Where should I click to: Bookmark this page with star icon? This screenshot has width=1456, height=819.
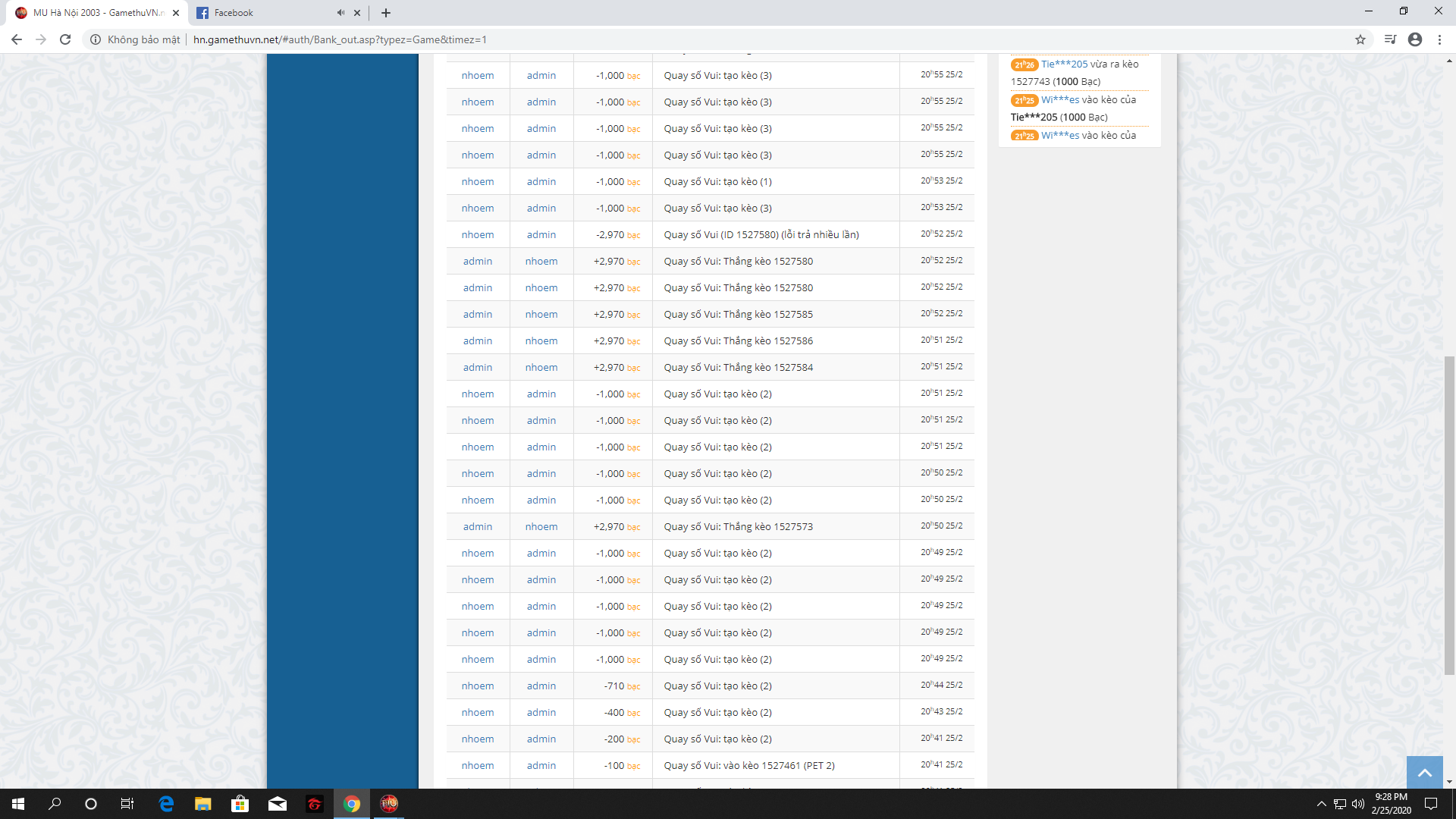(x=1360, y=39)
